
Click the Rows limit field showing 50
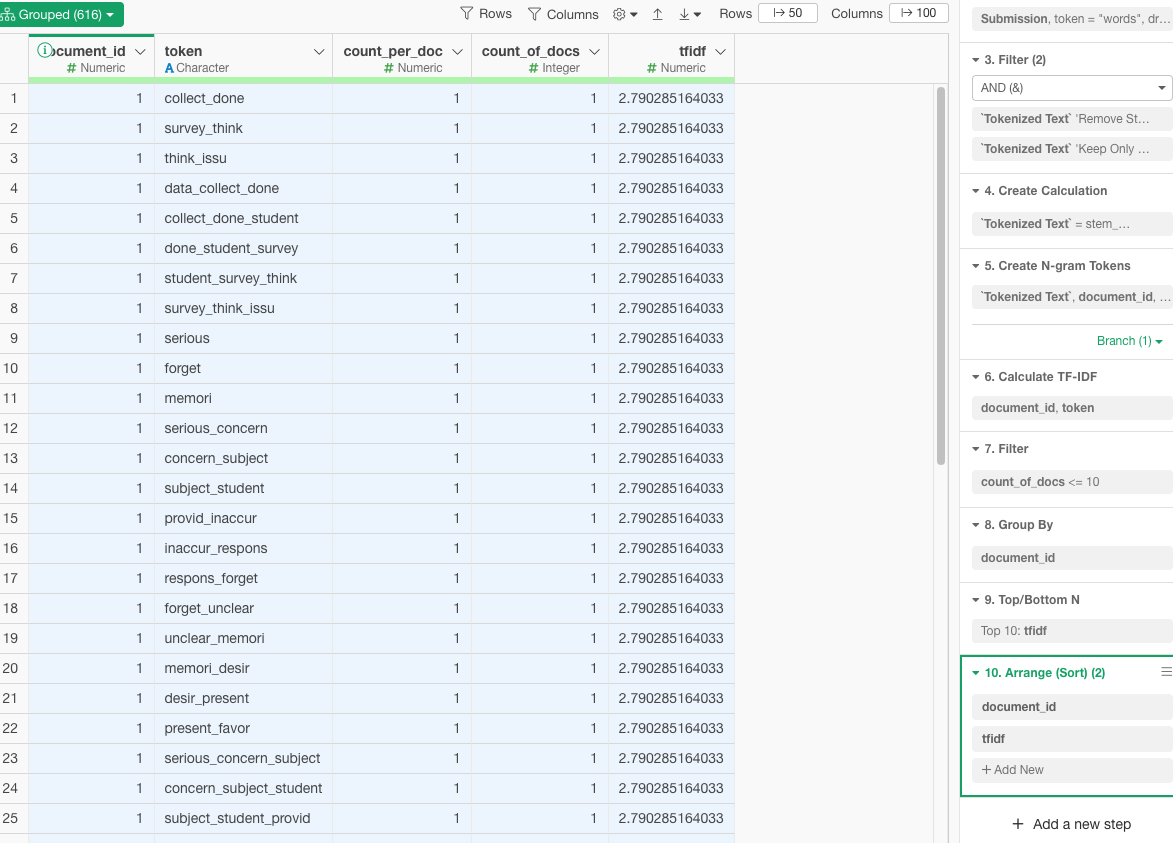787,13
